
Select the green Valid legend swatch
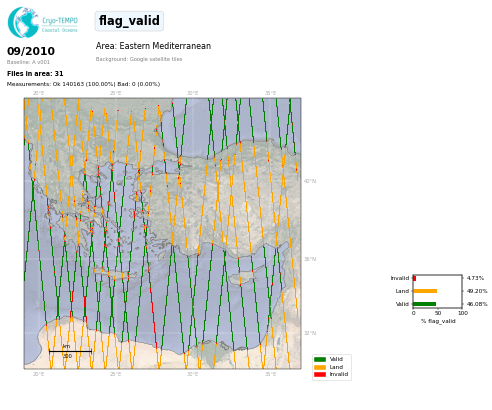click(320, 359)
